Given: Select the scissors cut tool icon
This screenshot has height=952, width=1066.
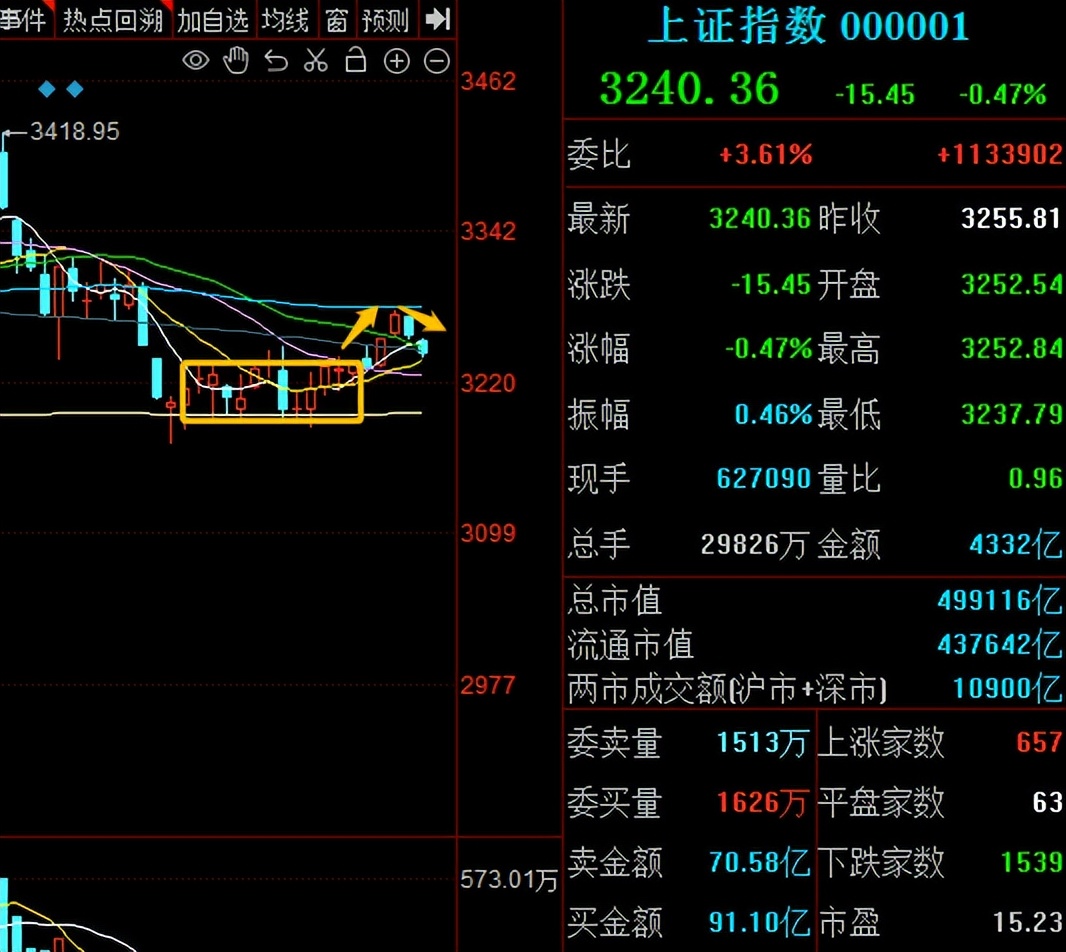Looking at the screenshot, I should click(316, 61).
